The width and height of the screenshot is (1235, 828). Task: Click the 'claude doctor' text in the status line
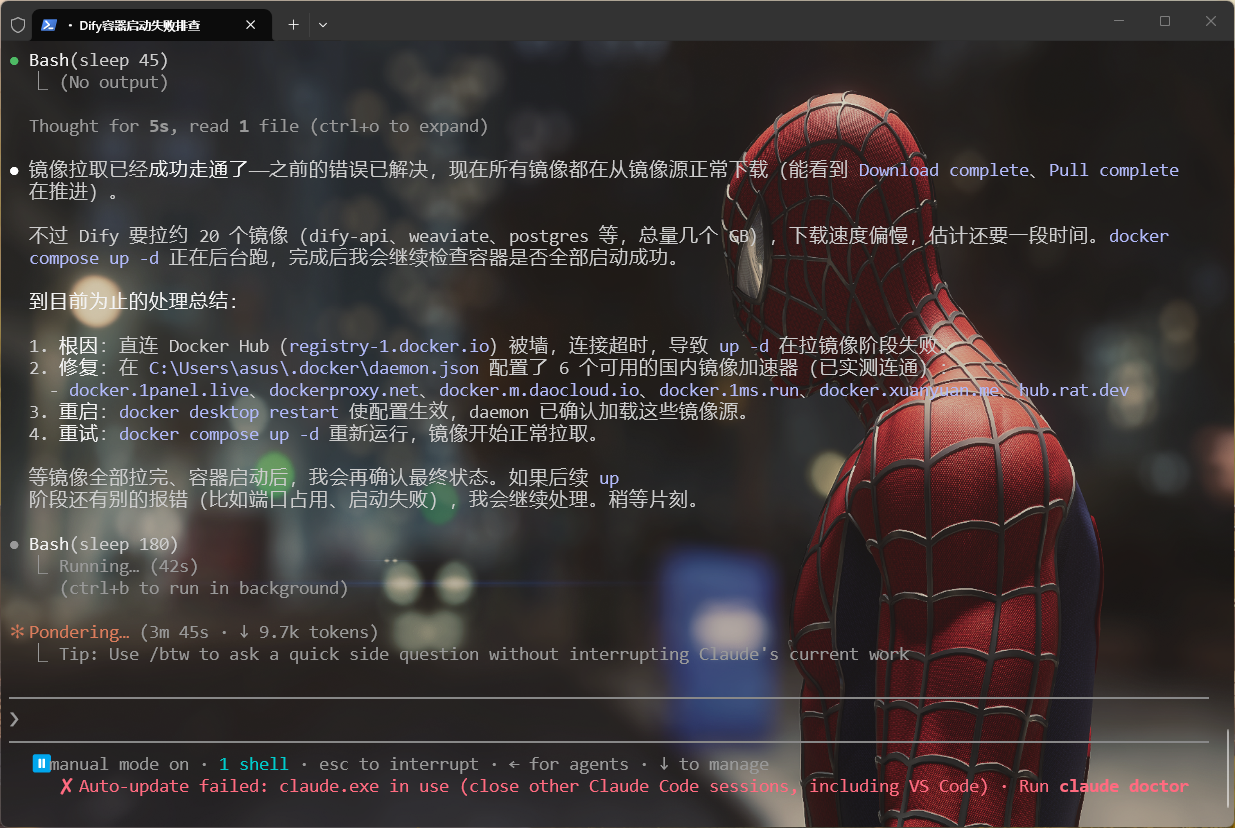click(x=1124, y=786)
